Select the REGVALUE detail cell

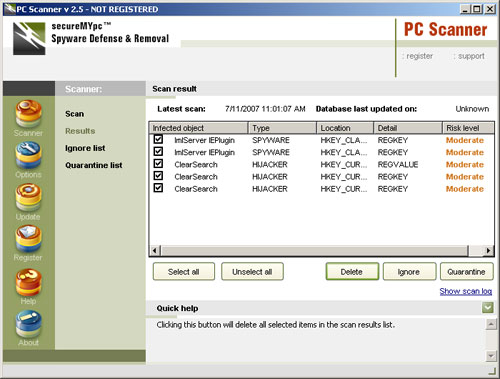coord(398,164)
